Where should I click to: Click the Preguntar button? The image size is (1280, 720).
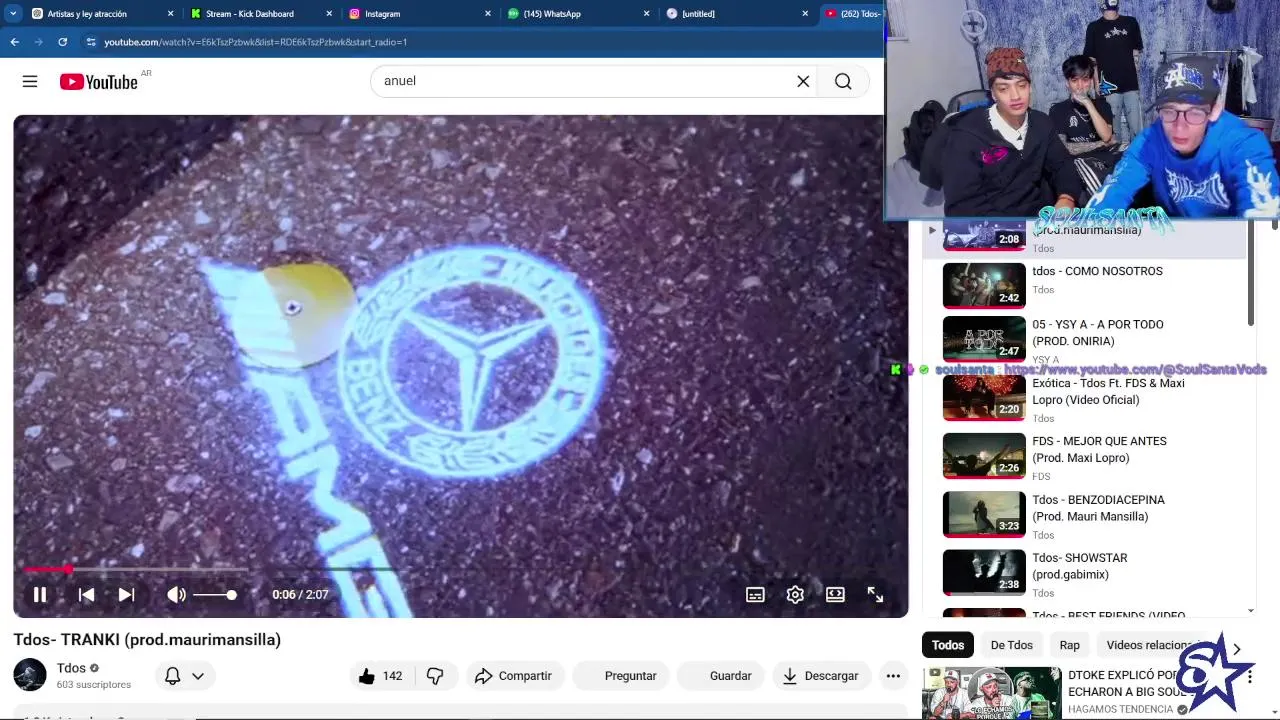(621, 676)
